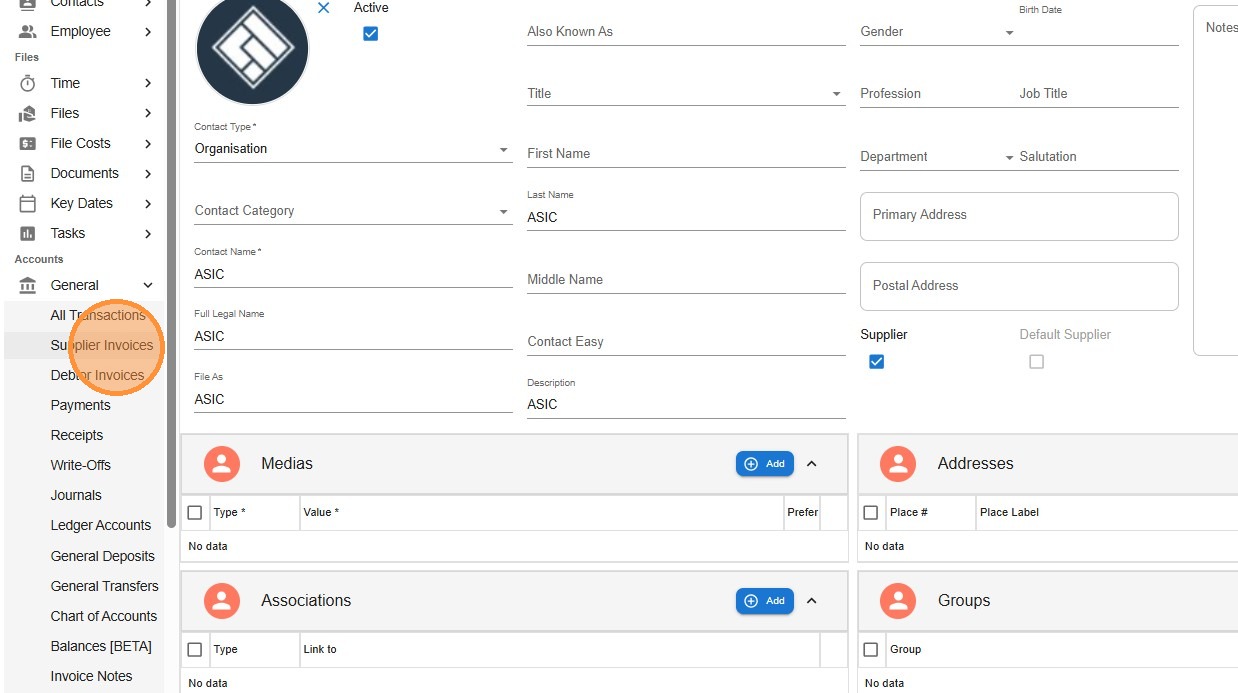This screenshot has width=1238, height=693.
Task: Expand the Time menu chevron
Action: click(148, 83)
